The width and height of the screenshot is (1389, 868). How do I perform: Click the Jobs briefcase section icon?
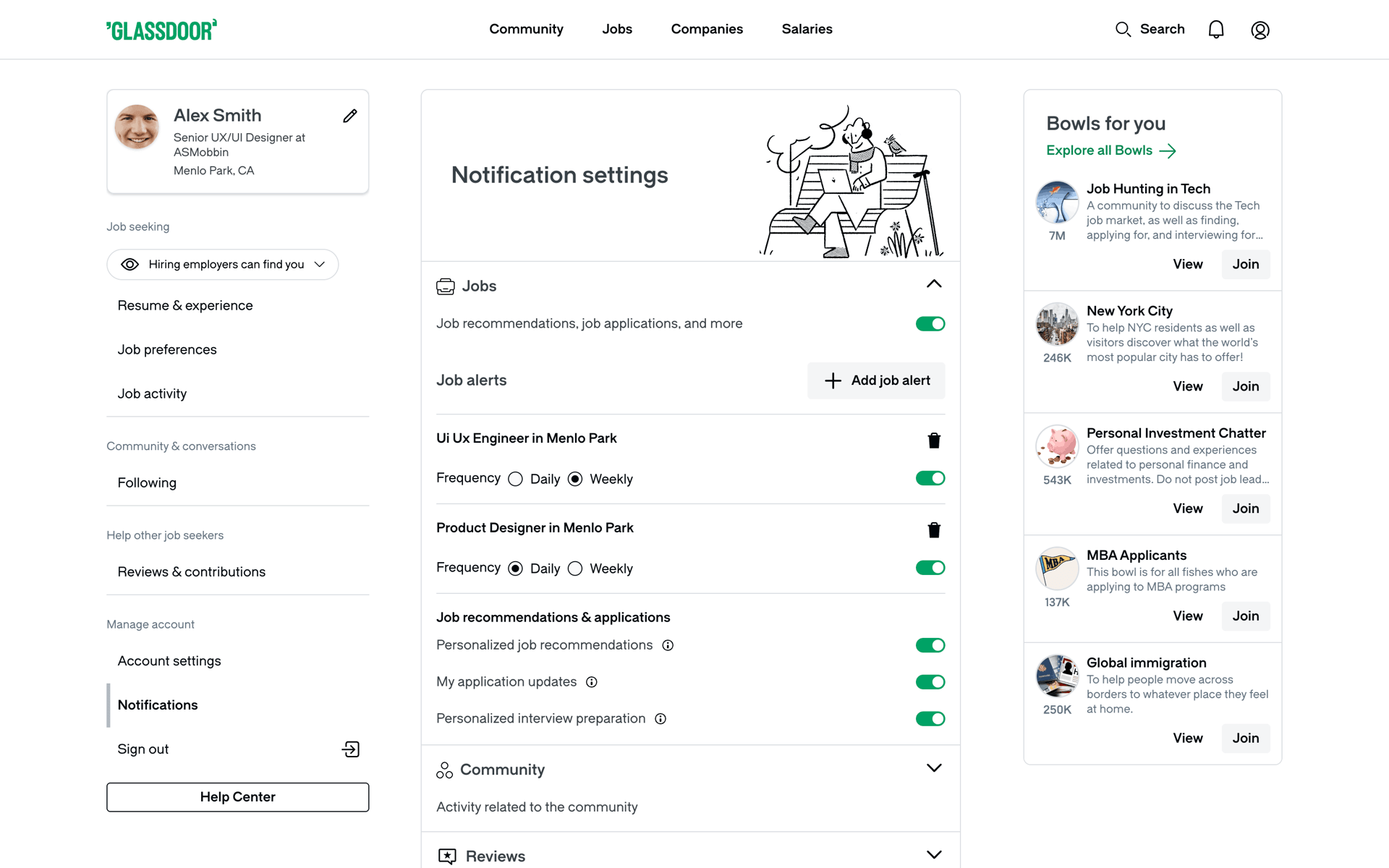click(x=446, y=286)
